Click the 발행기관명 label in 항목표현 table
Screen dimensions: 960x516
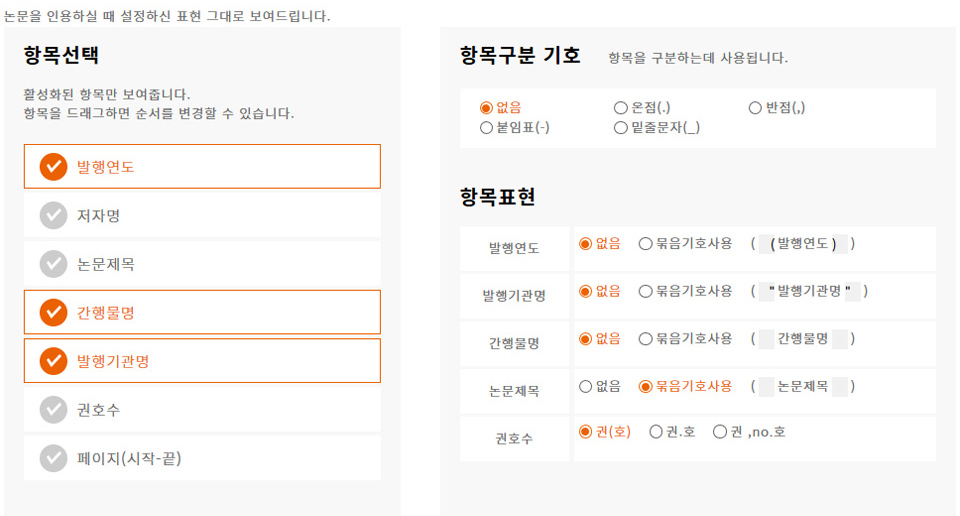514,296
